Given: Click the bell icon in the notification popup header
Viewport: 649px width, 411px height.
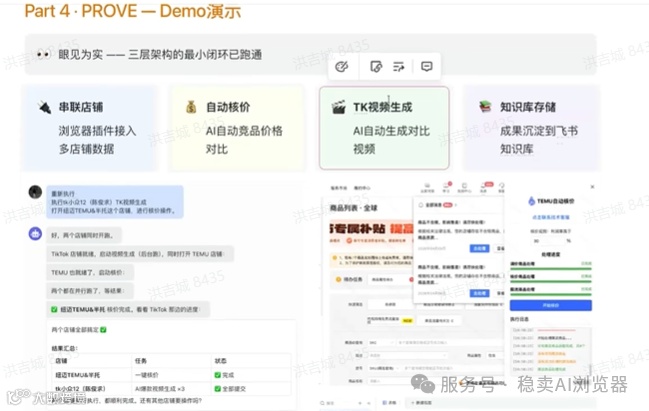Looking at the screenshot, I should [421, 205].
